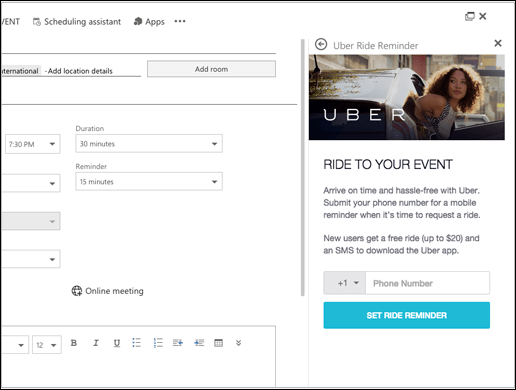Add an Online meeting
The image size is (516, 390).
click(108, 291)
